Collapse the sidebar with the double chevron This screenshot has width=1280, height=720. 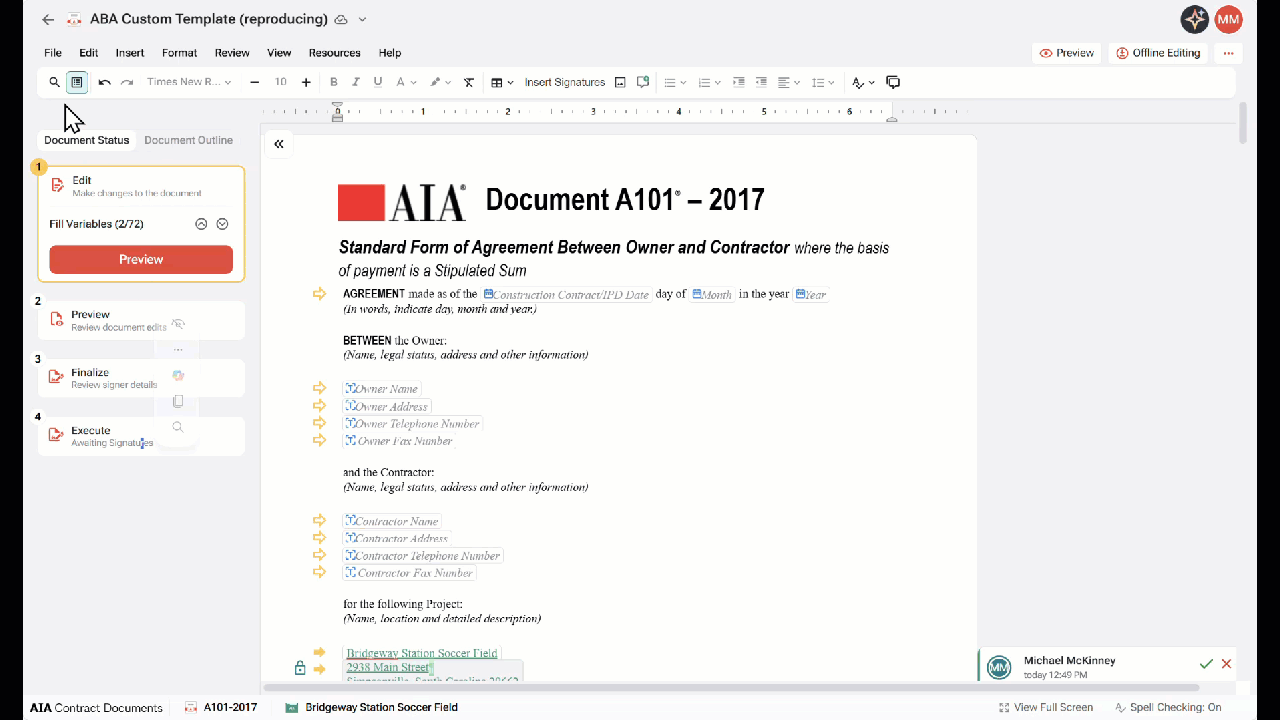(279, 144)
